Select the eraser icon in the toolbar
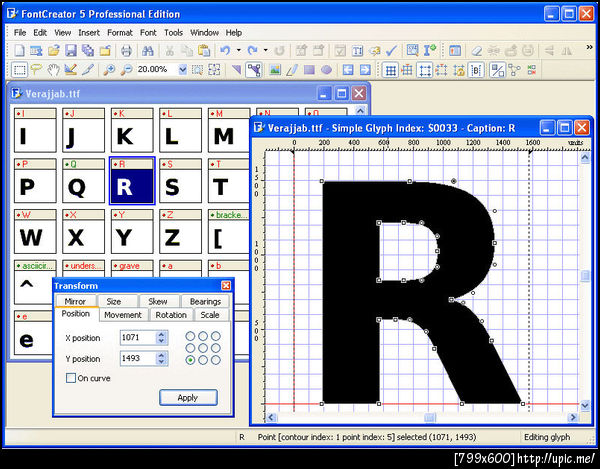This screenshot has width=600, height=469. (477, 50)
